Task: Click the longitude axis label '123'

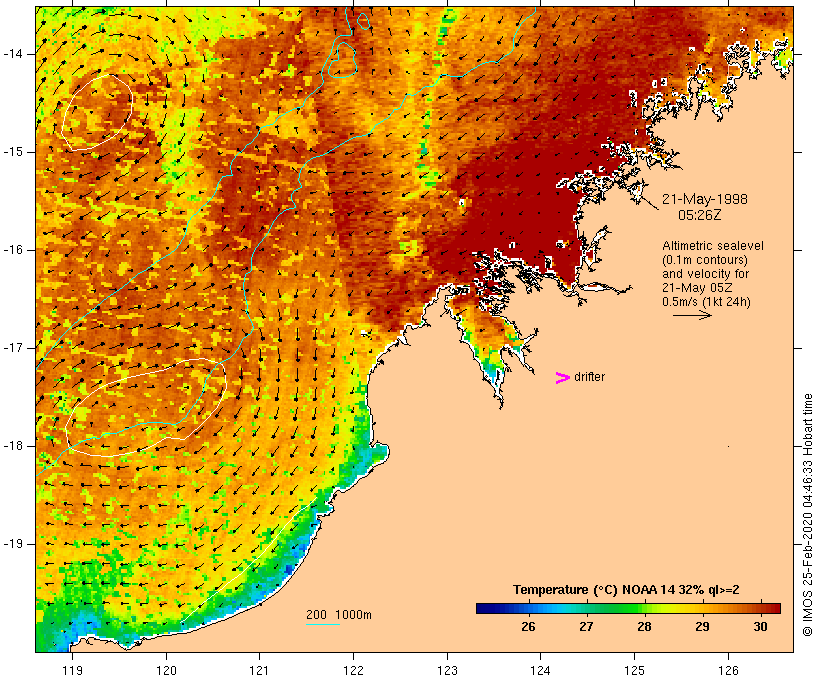Action: pyautogui.click(x=447, y=670)
